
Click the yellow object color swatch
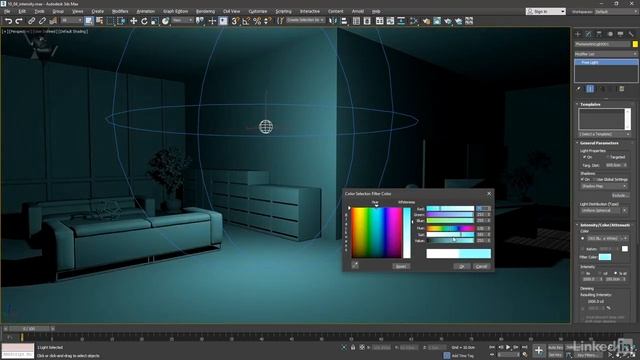click(635, 44)
